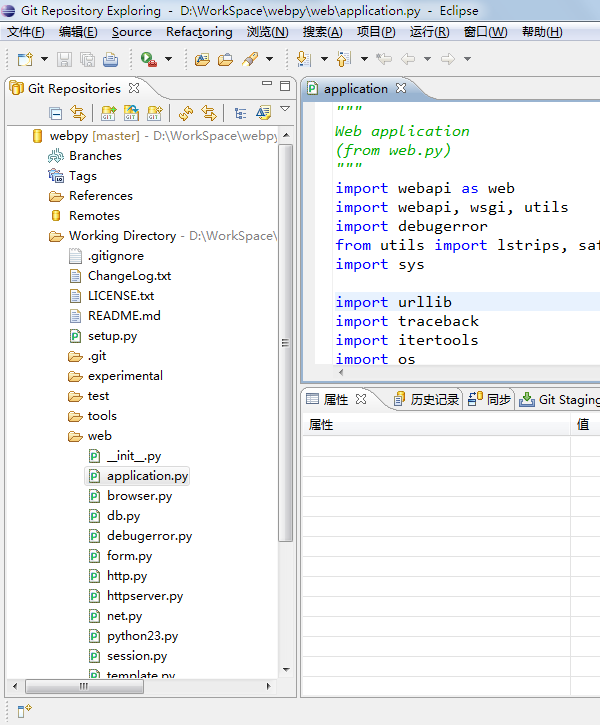
Task: Open the Forward history dropdown arrow
Action: (x=468, y=59)
